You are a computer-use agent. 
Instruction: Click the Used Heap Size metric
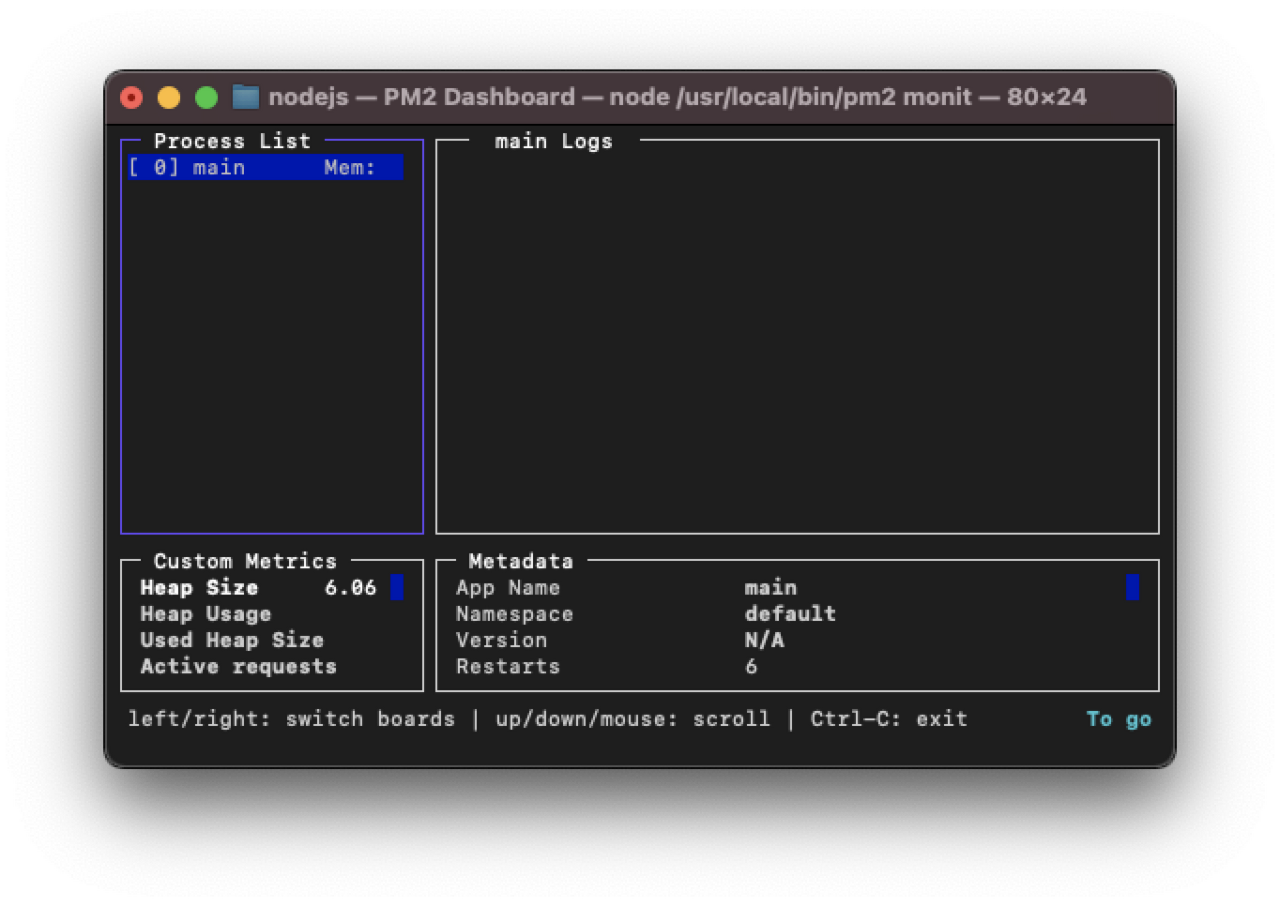tap(232, 640)
